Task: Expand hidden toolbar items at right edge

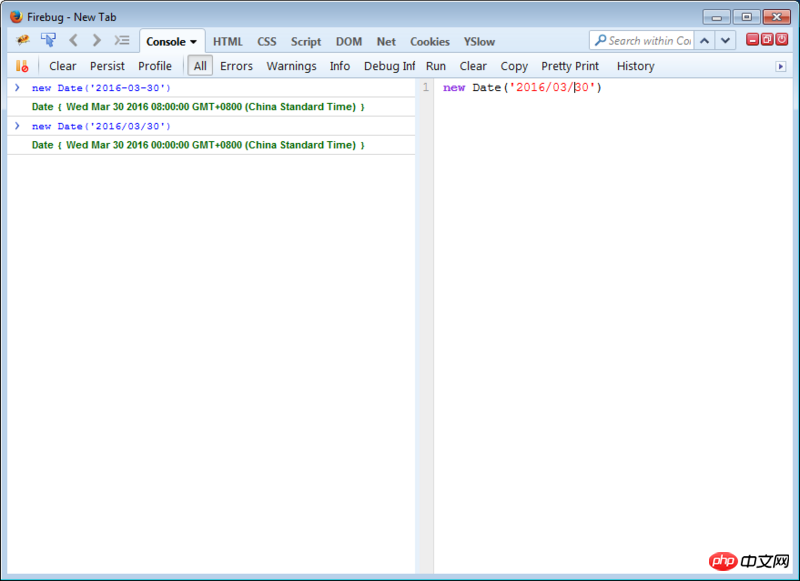Action: coord(781,66)
